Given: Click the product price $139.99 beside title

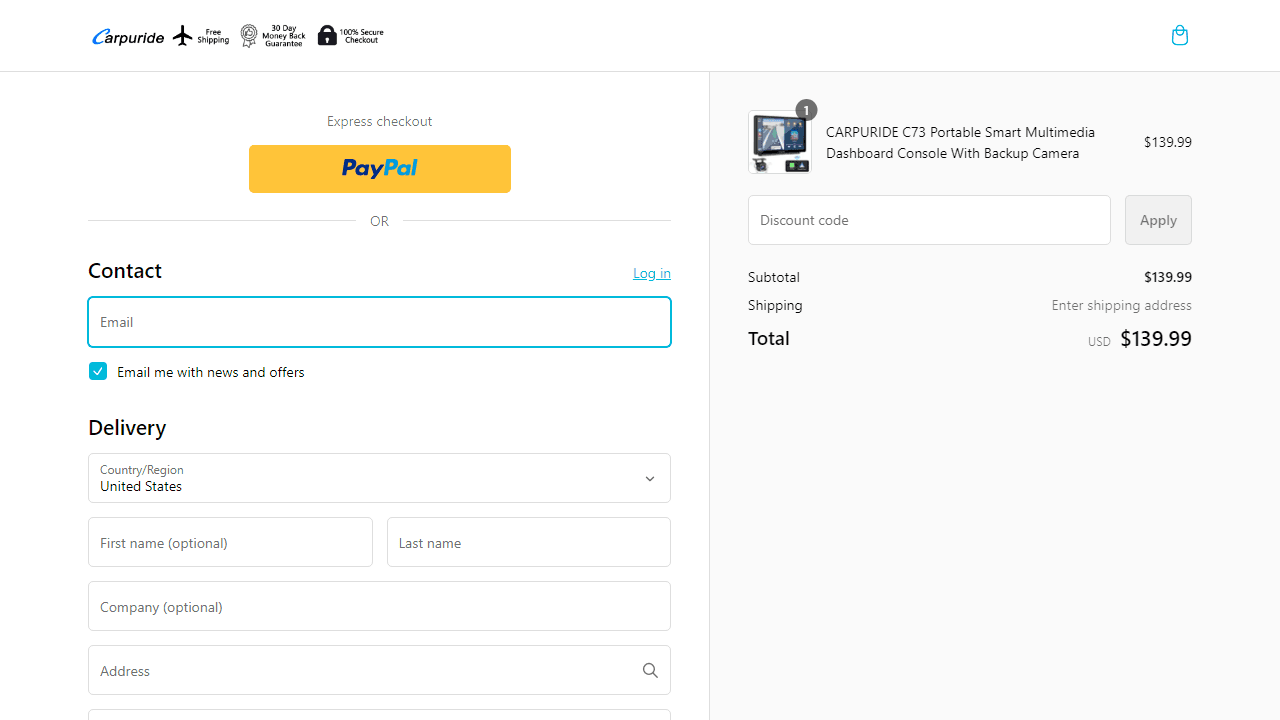Looking at the screenshot, I should (x=1168, y=142).
